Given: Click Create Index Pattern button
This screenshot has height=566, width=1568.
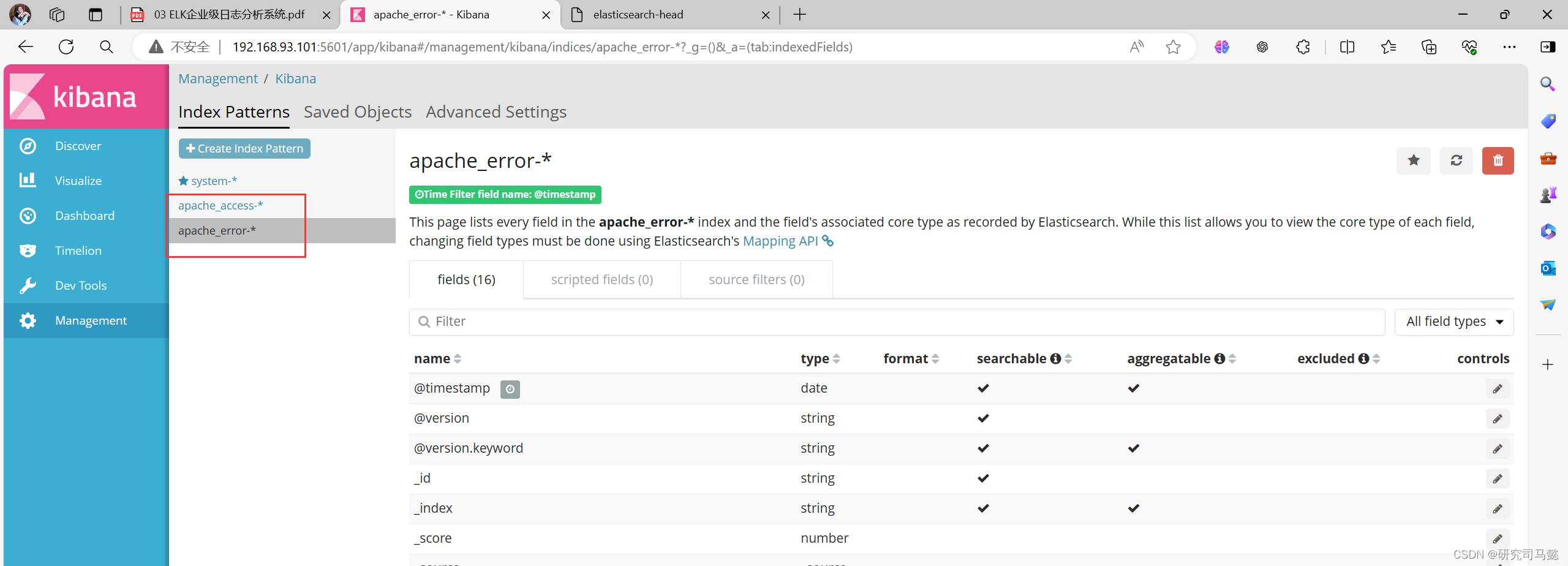Looking at the screenshot, I should 244,149.
